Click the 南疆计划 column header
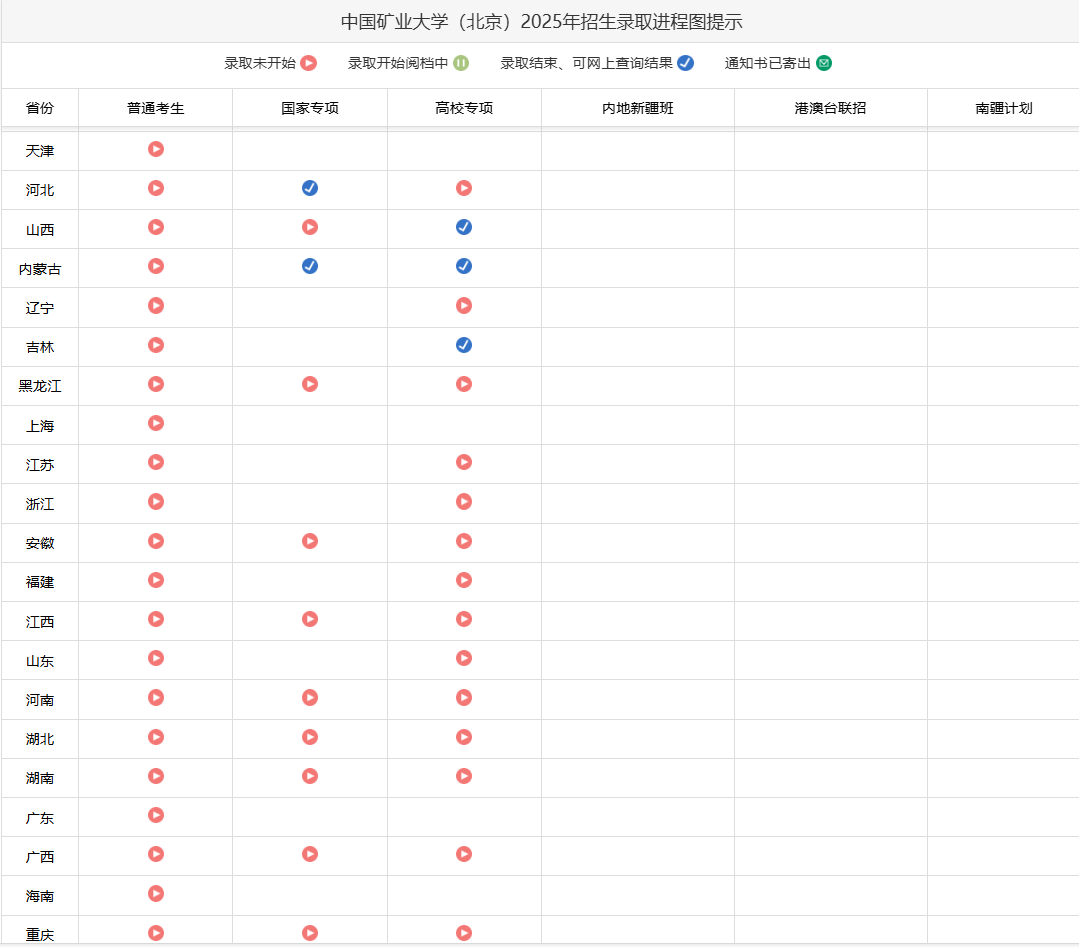This screenshot has width=1079, height=947. 1003,108
